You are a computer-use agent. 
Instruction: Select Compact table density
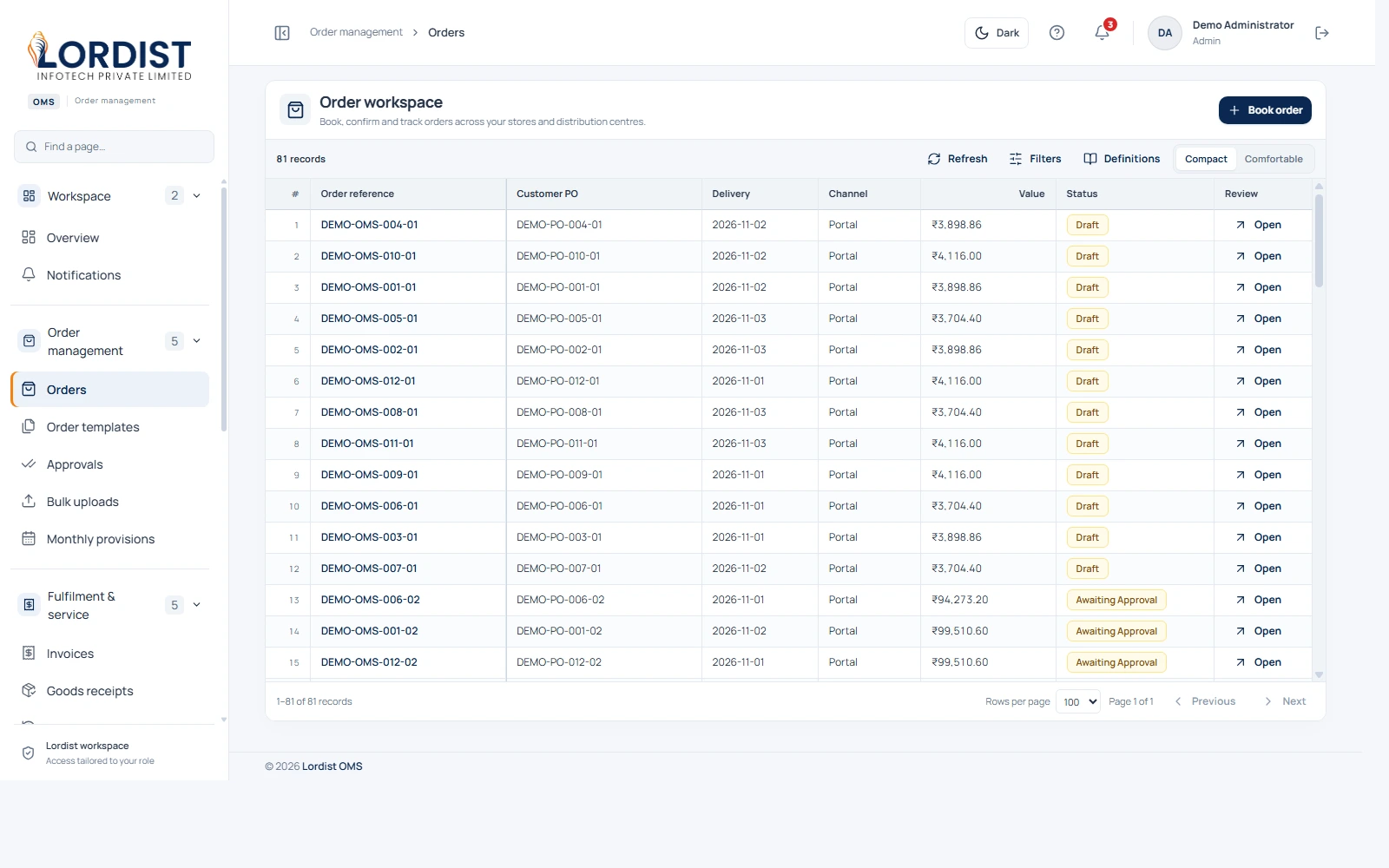[1206, 159]
